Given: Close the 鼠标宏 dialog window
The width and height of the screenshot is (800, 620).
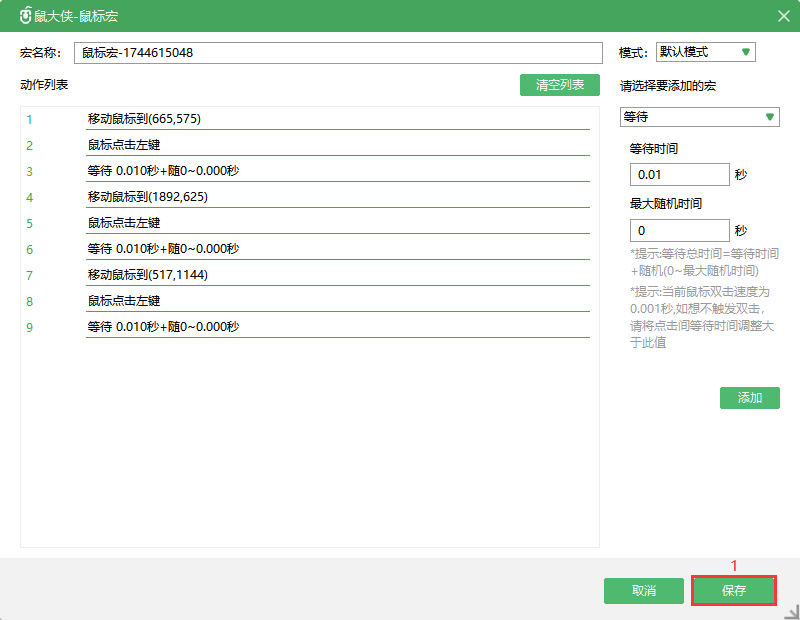Looking at the screenshot, I should (783, 16).
